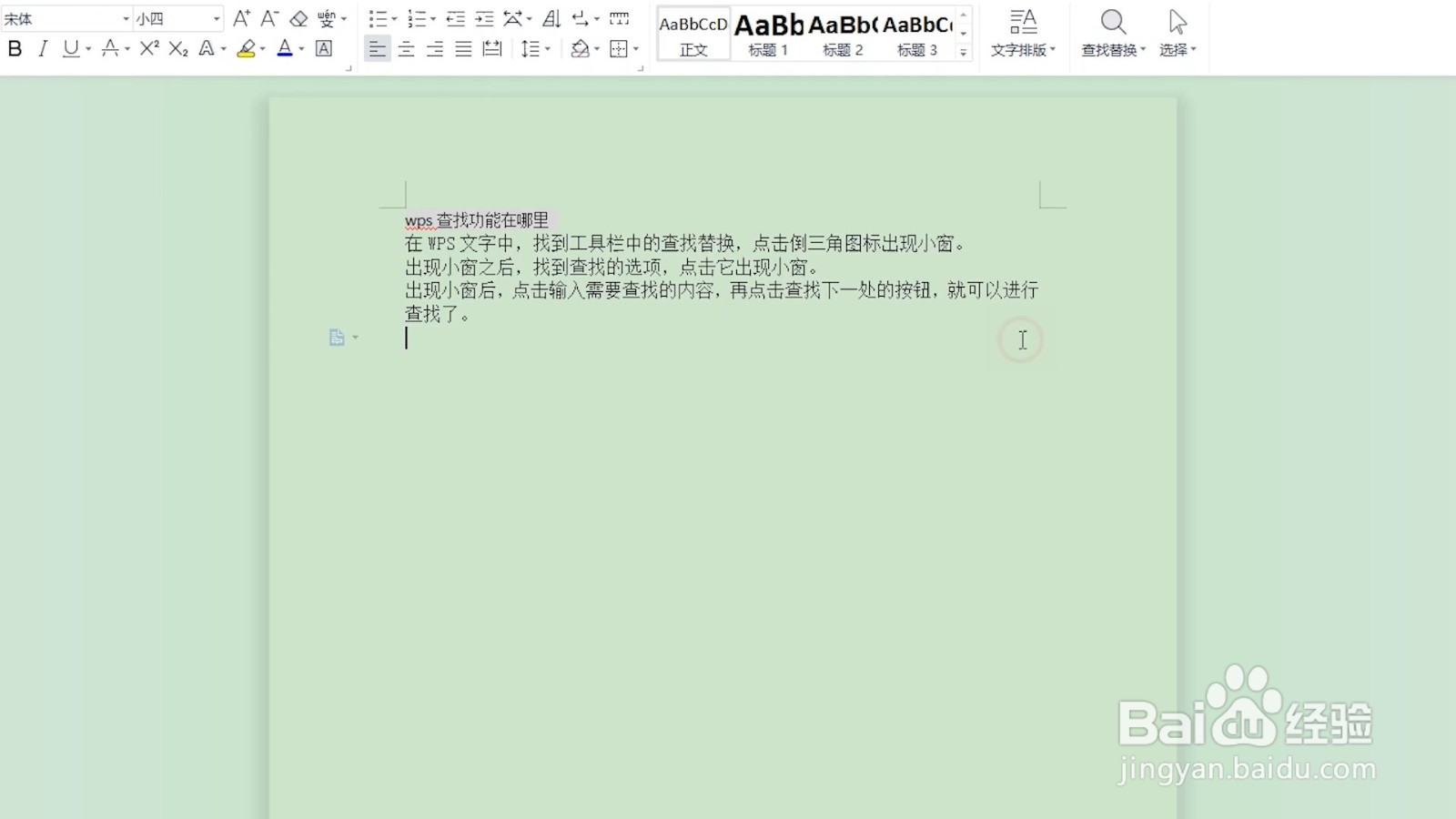Apply the 标题 3 style
Viewport: 1456px width, 819px height.
[x=917, y=34]
